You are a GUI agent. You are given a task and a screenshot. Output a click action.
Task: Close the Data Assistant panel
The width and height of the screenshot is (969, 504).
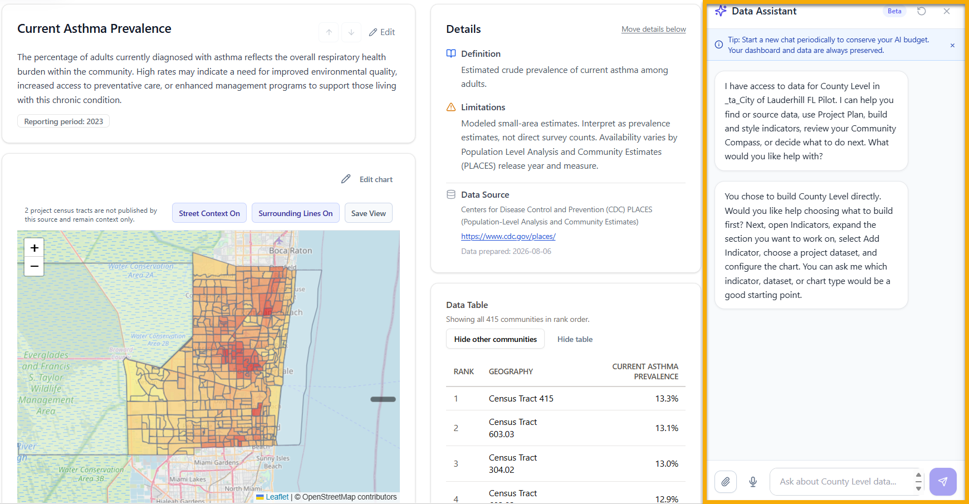[x=946, y=11]
